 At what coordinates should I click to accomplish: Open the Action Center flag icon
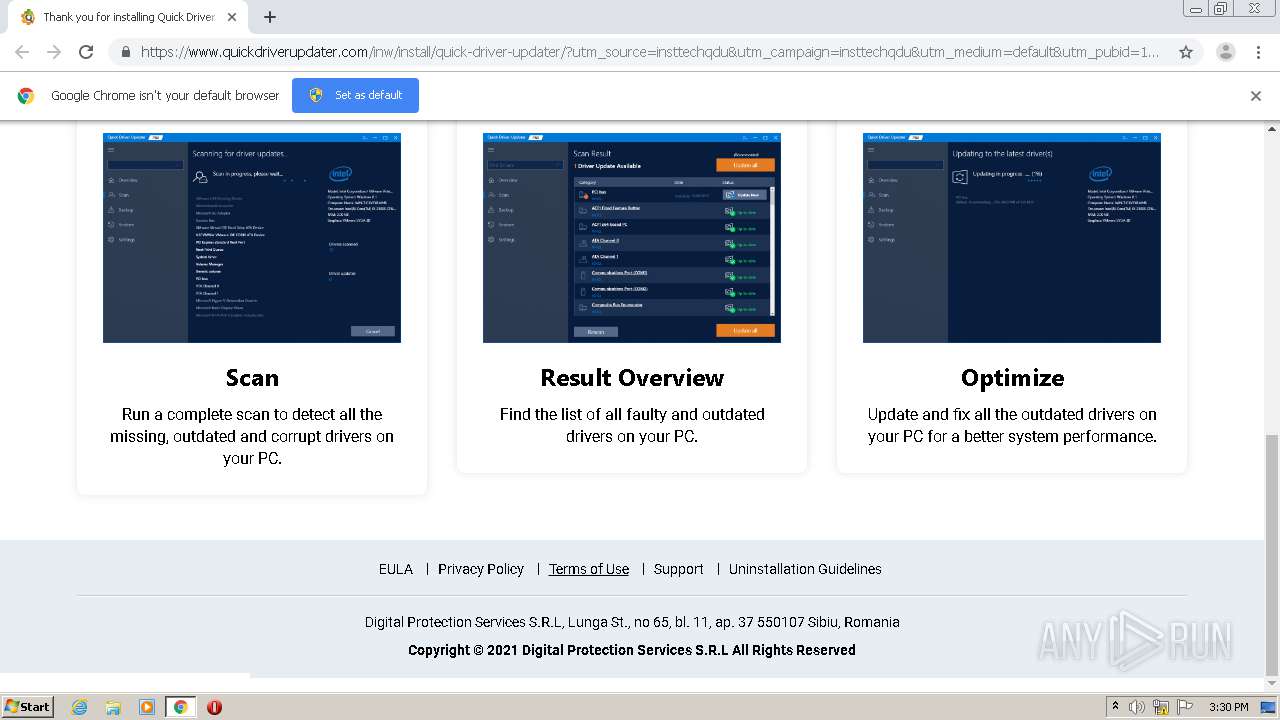(1185, 707)
